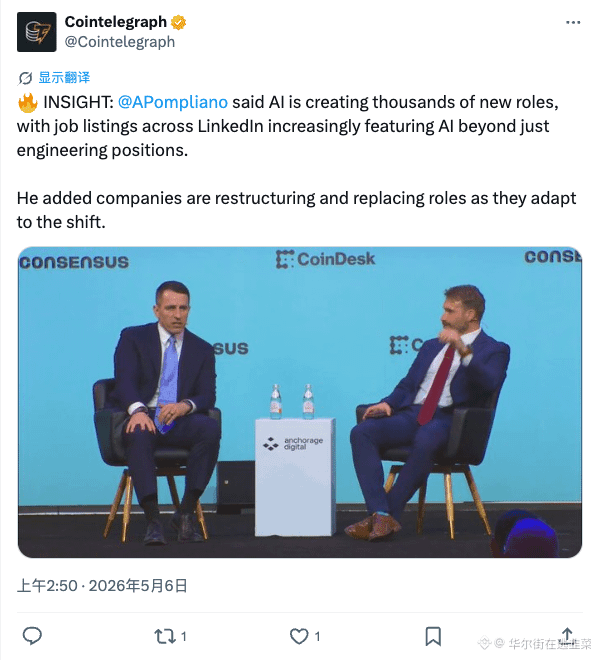Click the reply speech bubble icon

click(x=32, y=636)
